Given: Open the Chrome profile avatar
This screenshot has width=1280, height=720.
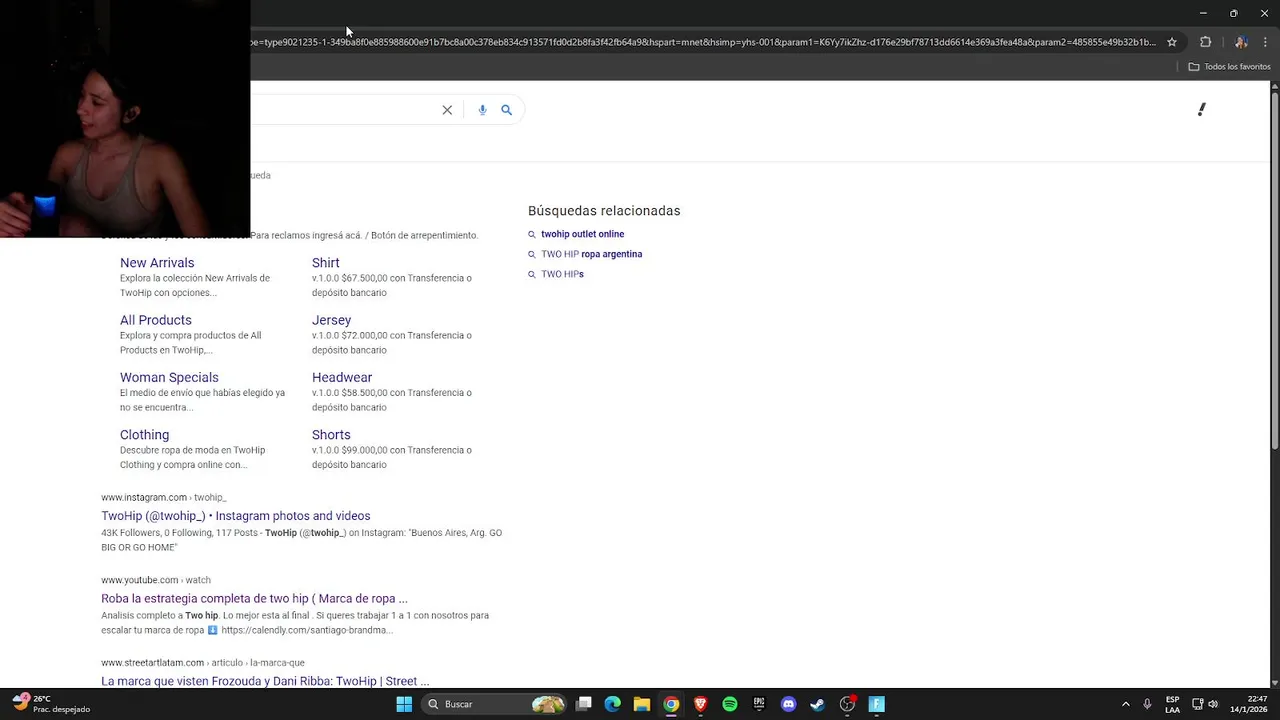Looking at the screenshot, I should 1241,42.
